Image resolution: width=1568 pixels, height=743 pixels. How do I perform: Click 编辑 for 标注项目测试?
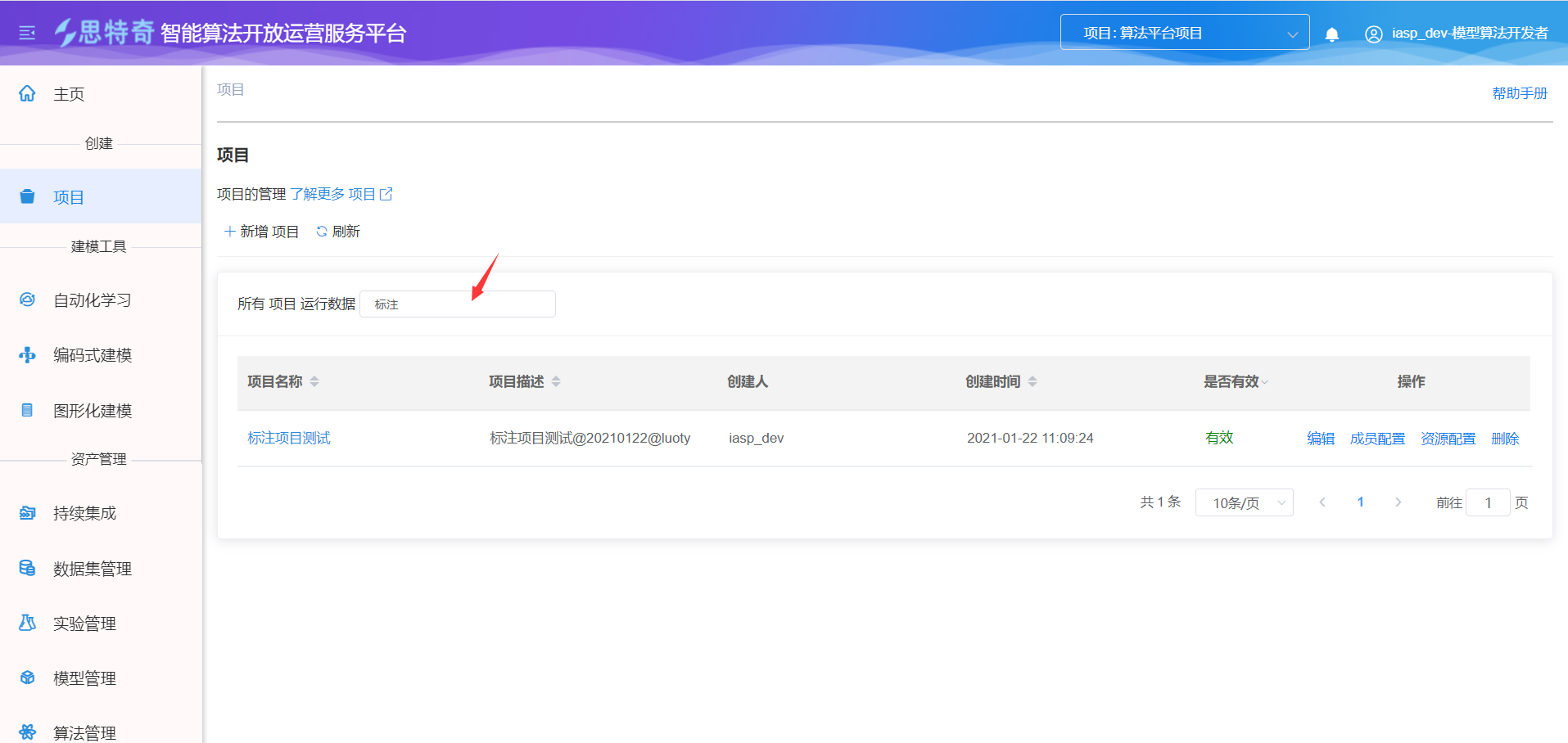tap(1321, 439)
